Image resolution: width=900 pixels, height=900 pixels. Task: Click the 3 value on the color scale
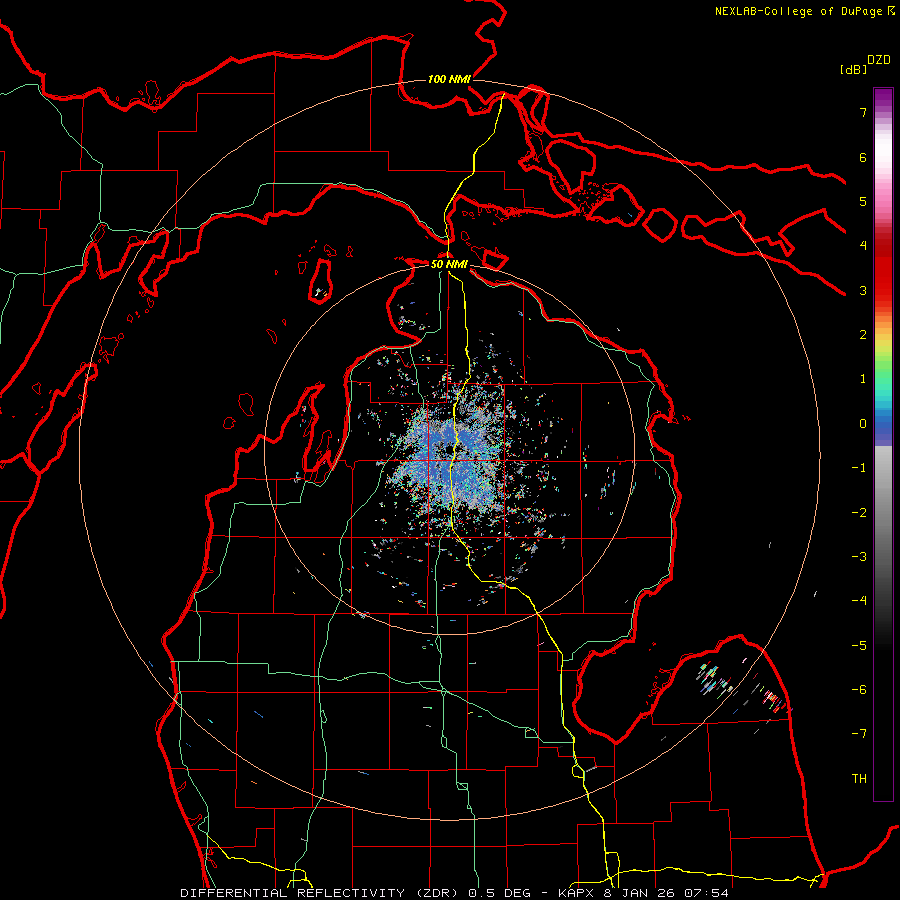[863, 290]
